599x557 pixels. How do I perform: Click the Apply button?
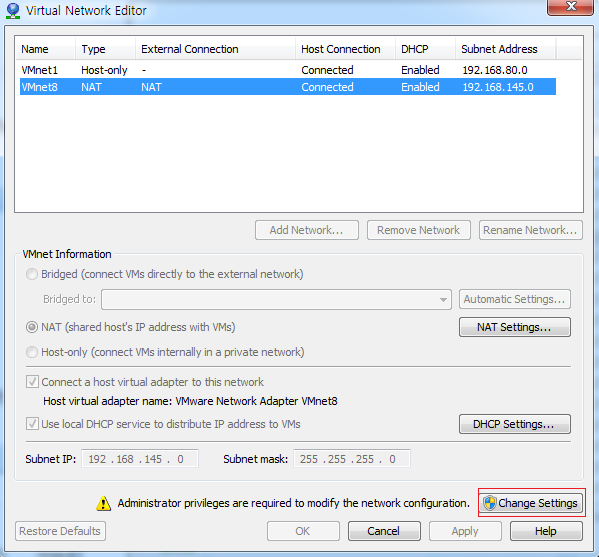click(465, 531)
